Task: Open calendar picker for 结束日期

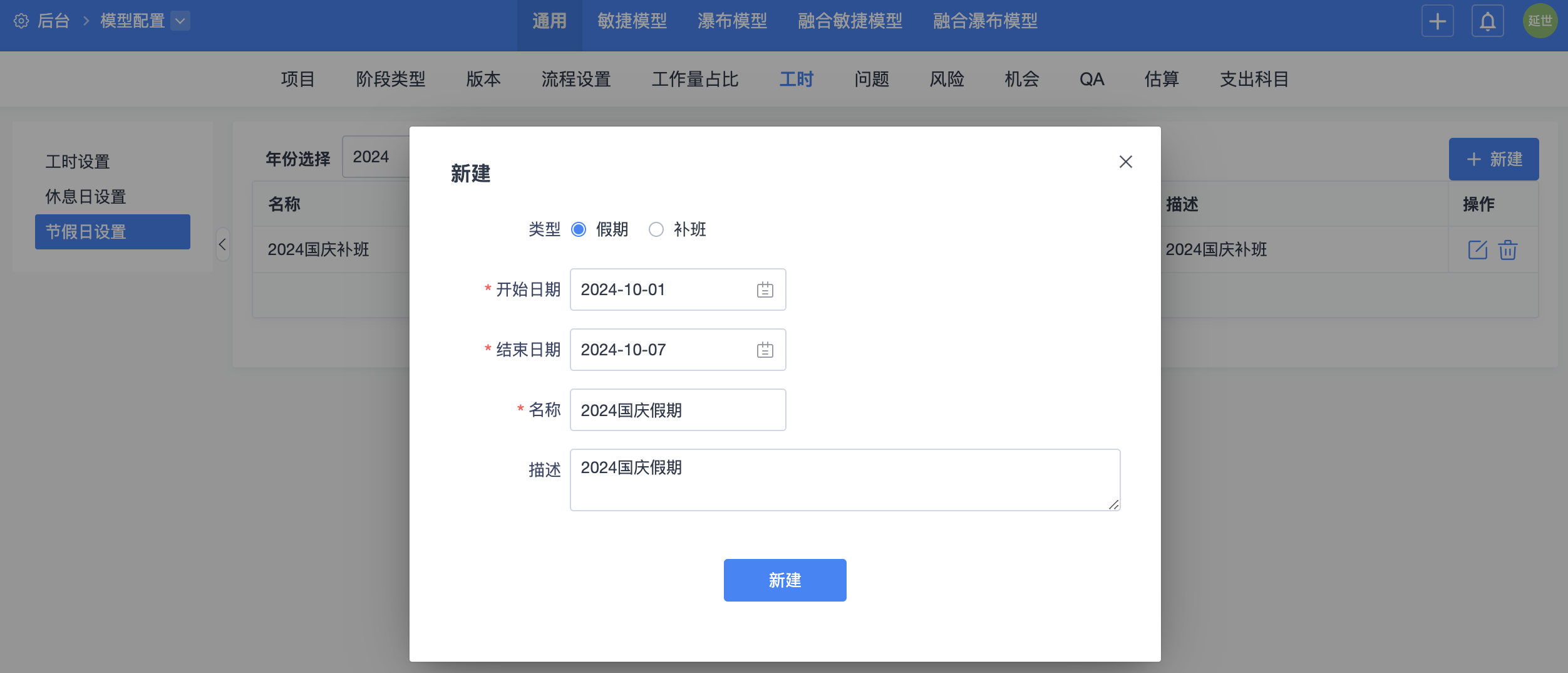Action: [x=765, y=350]
